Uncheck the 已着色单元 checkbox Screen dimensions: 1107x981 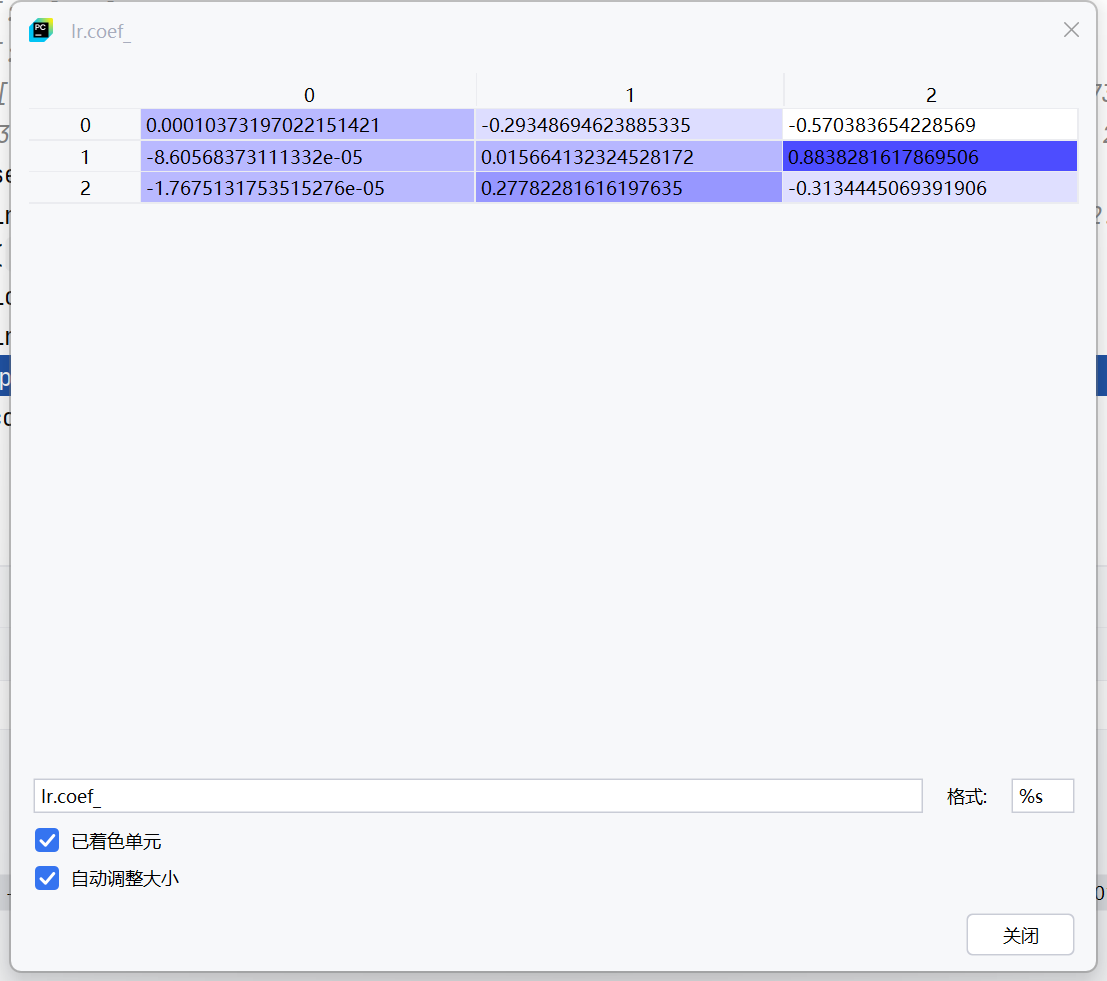[x=47, y=841]
